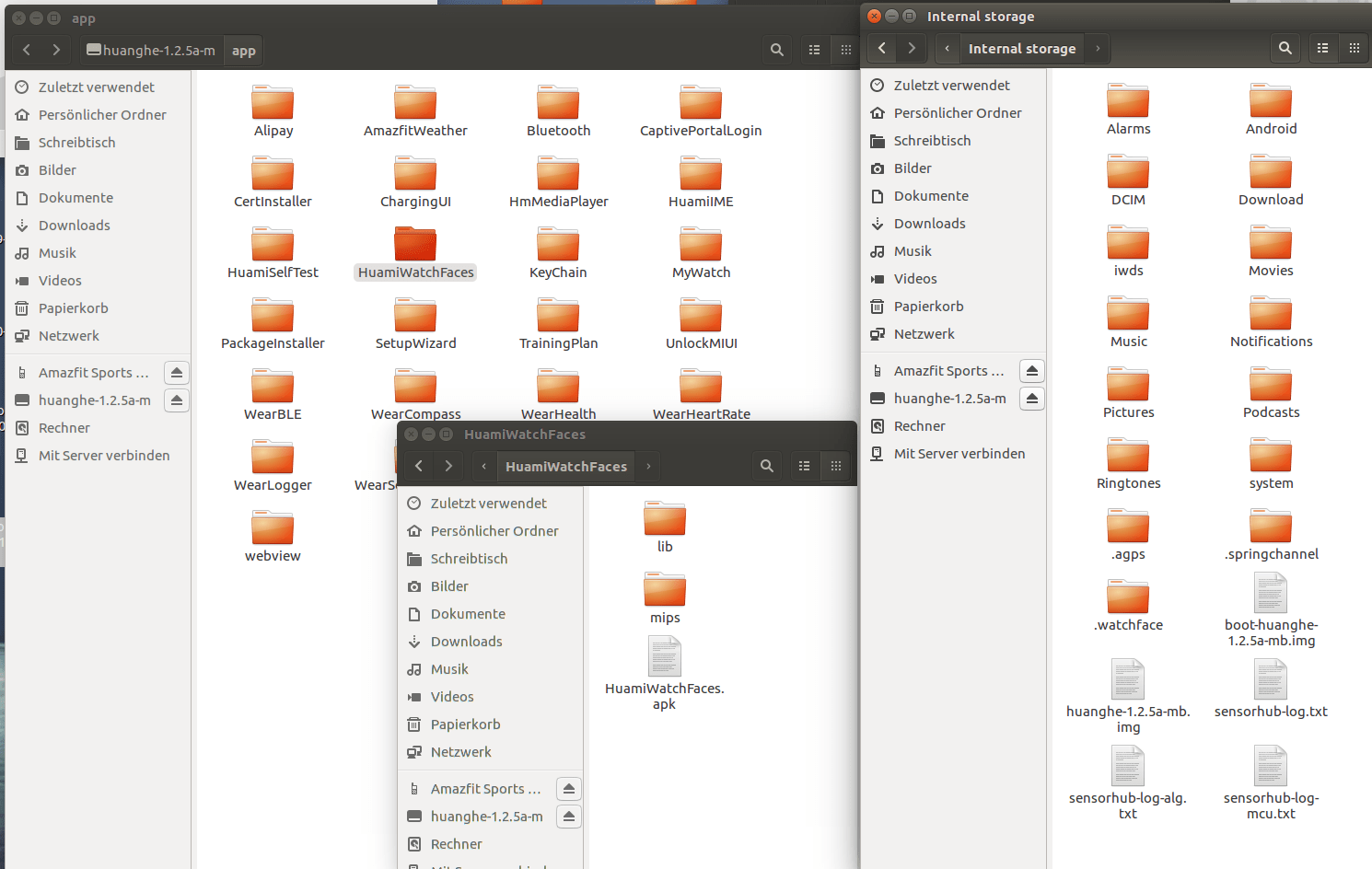The width and height of the screenshot is (1372, 869).
Task: Click search icon in HuamiWatchFaces window
Action: click(x=767, y=466)
